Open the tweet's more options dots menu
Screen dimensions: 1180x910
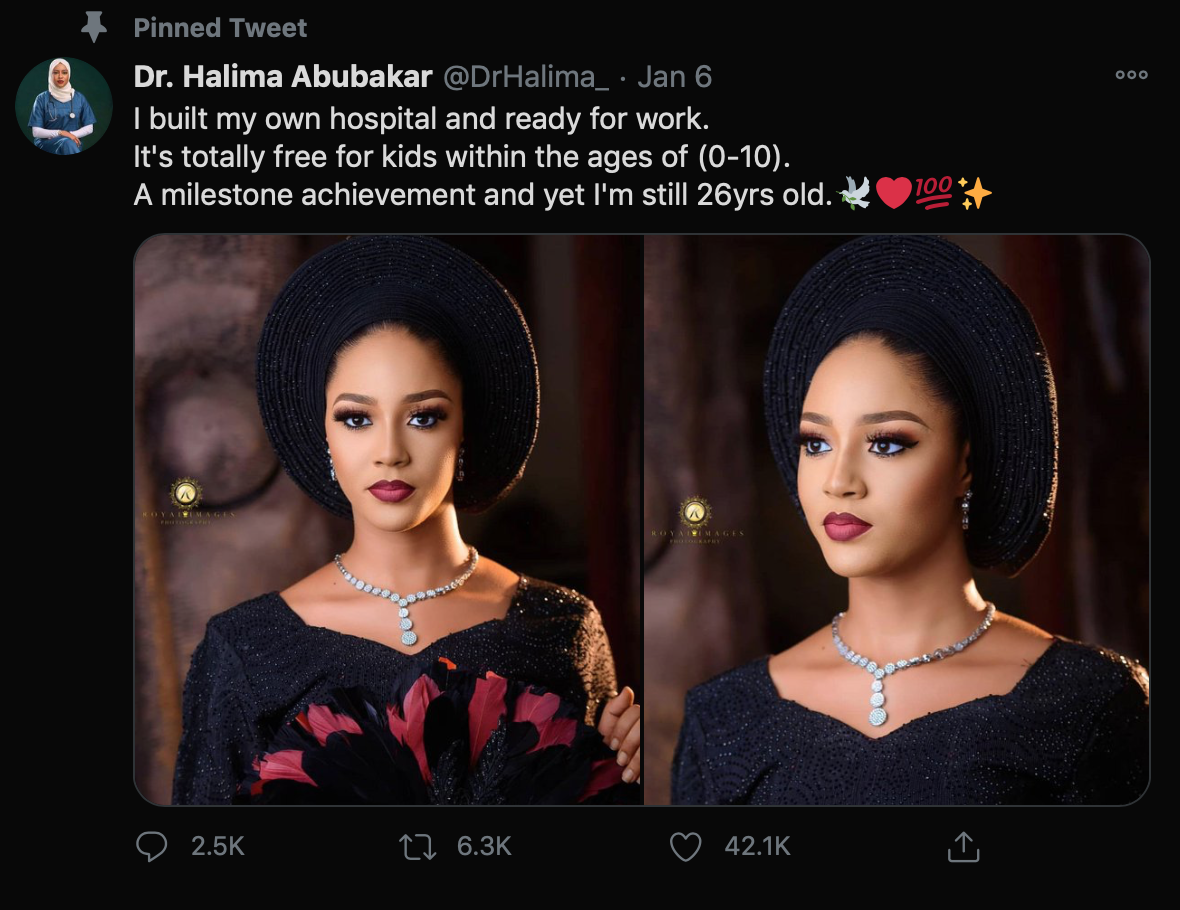pyautogui.click(x=1131, y=75)
